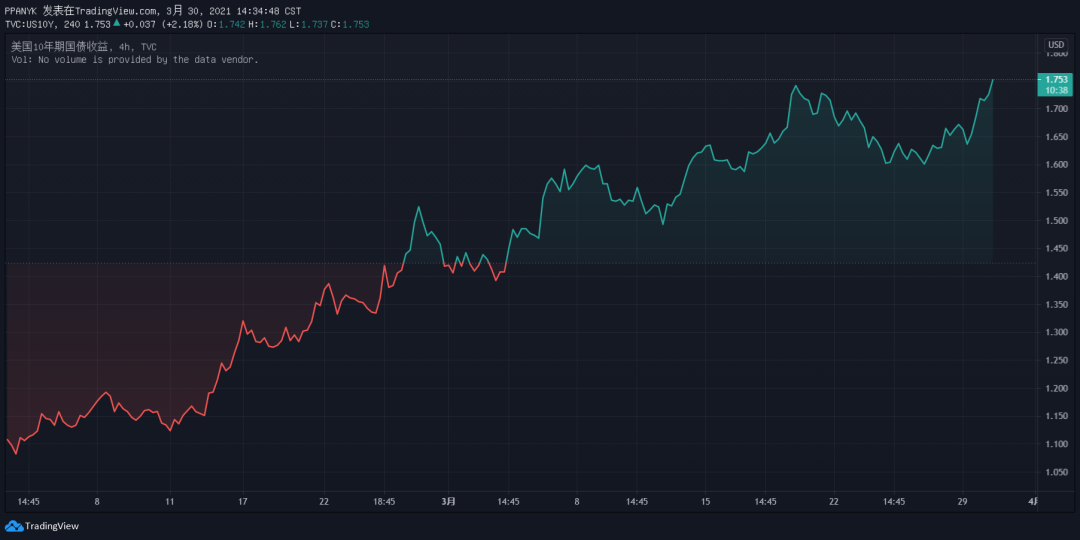Click the TradingView cloud logo icon

coord(13,526)
